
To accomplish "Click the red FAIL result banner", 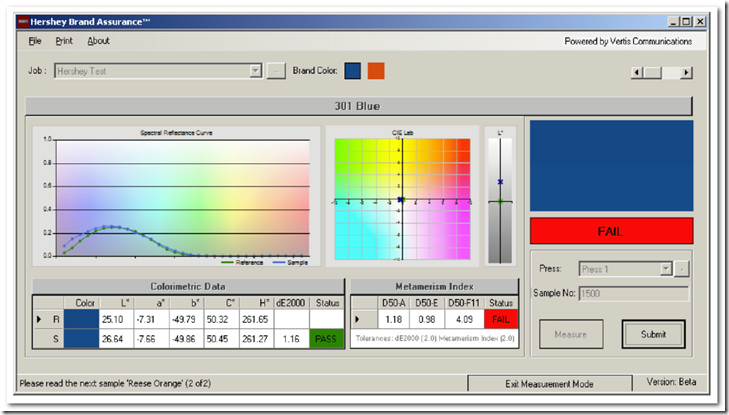I will tap(611, 231).
